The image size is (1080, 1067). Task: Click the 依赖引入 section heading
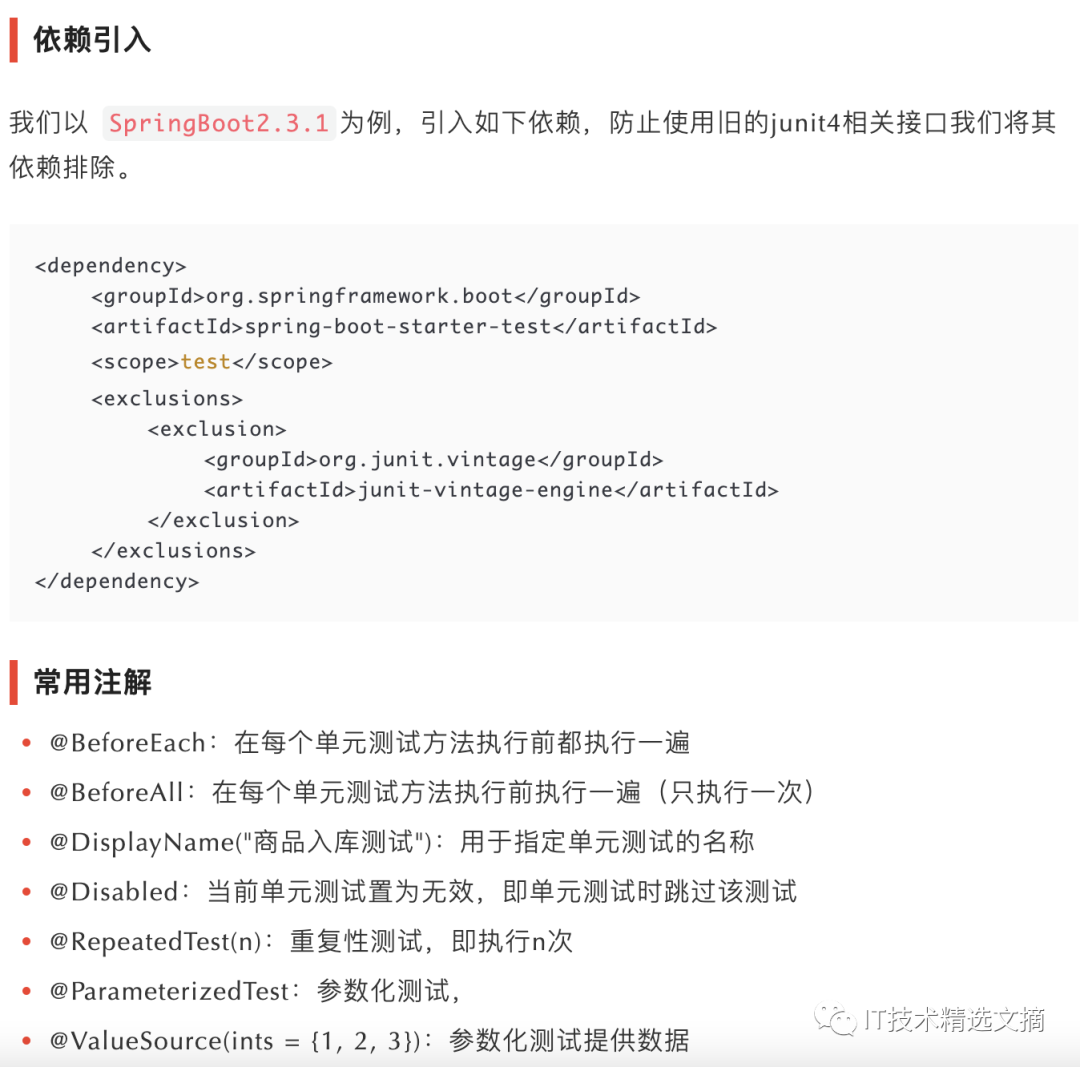(92, 40)
